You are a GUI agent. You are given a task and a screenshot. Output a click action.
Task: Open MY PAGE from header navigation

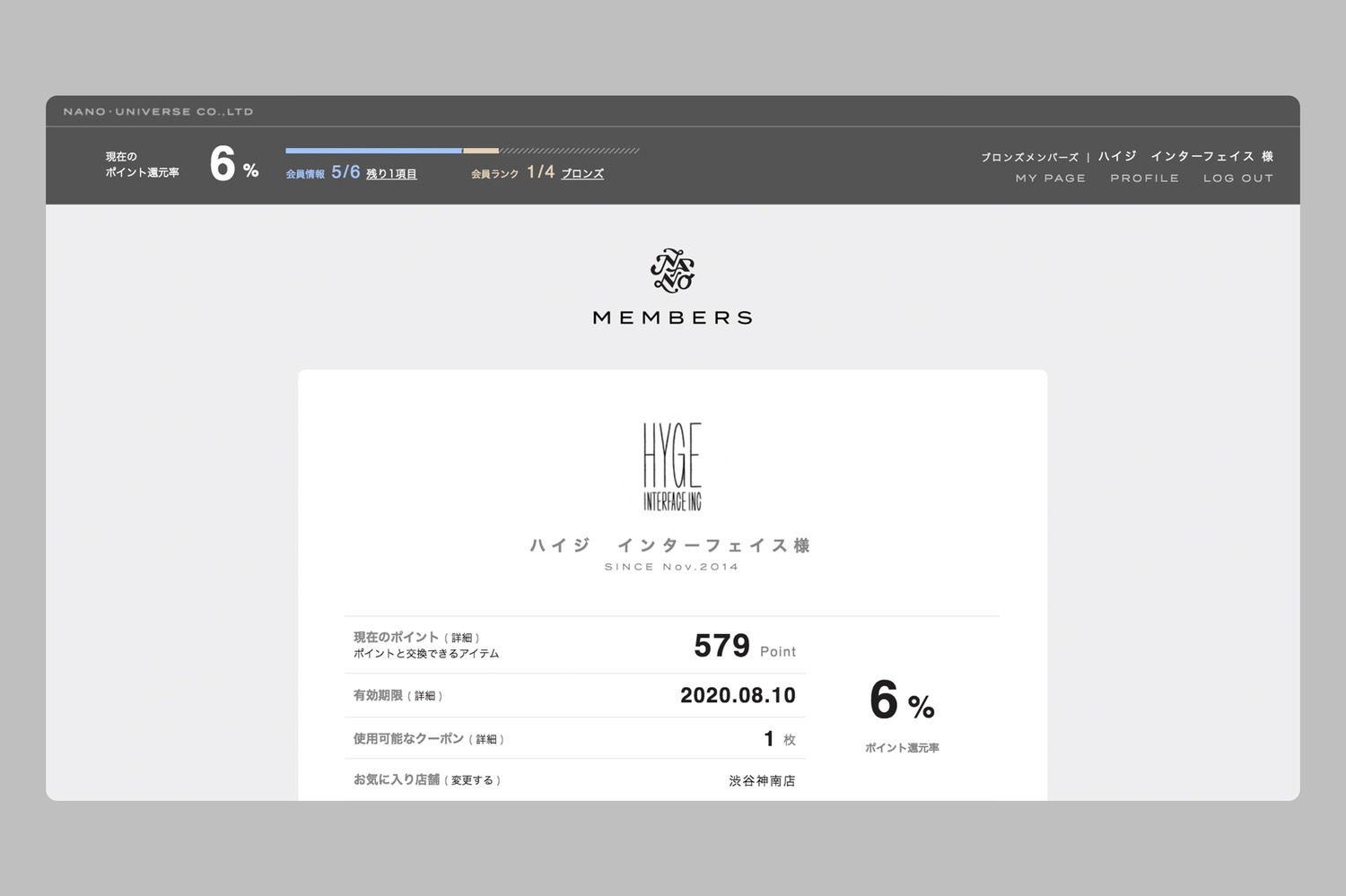point(1051,178)
